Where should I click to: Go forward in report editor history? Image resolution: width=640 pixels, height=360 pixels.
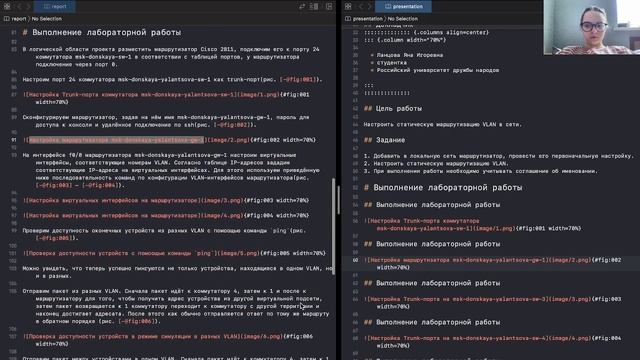[28, 7]
